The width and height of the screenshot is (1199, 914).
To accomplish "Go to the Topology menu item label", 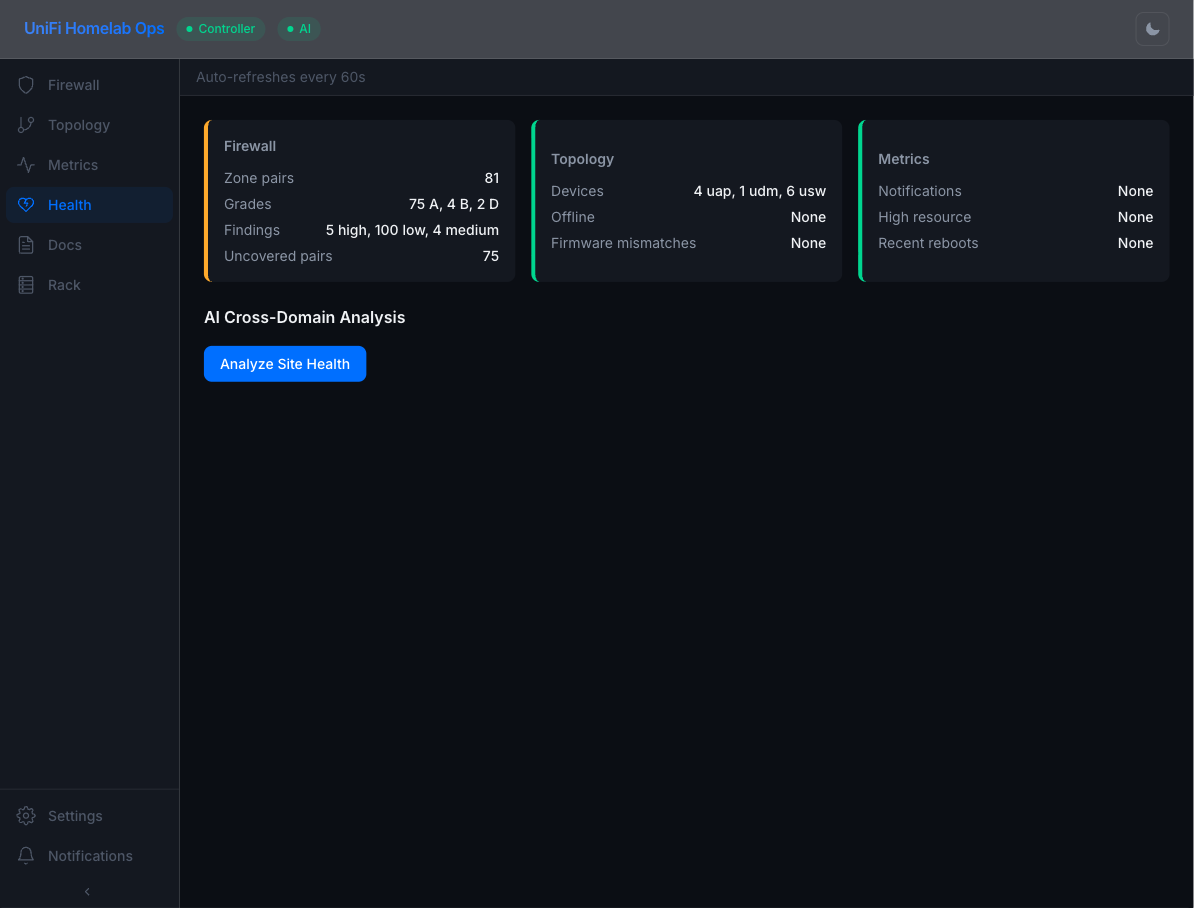I will click(x=79, y=125).
